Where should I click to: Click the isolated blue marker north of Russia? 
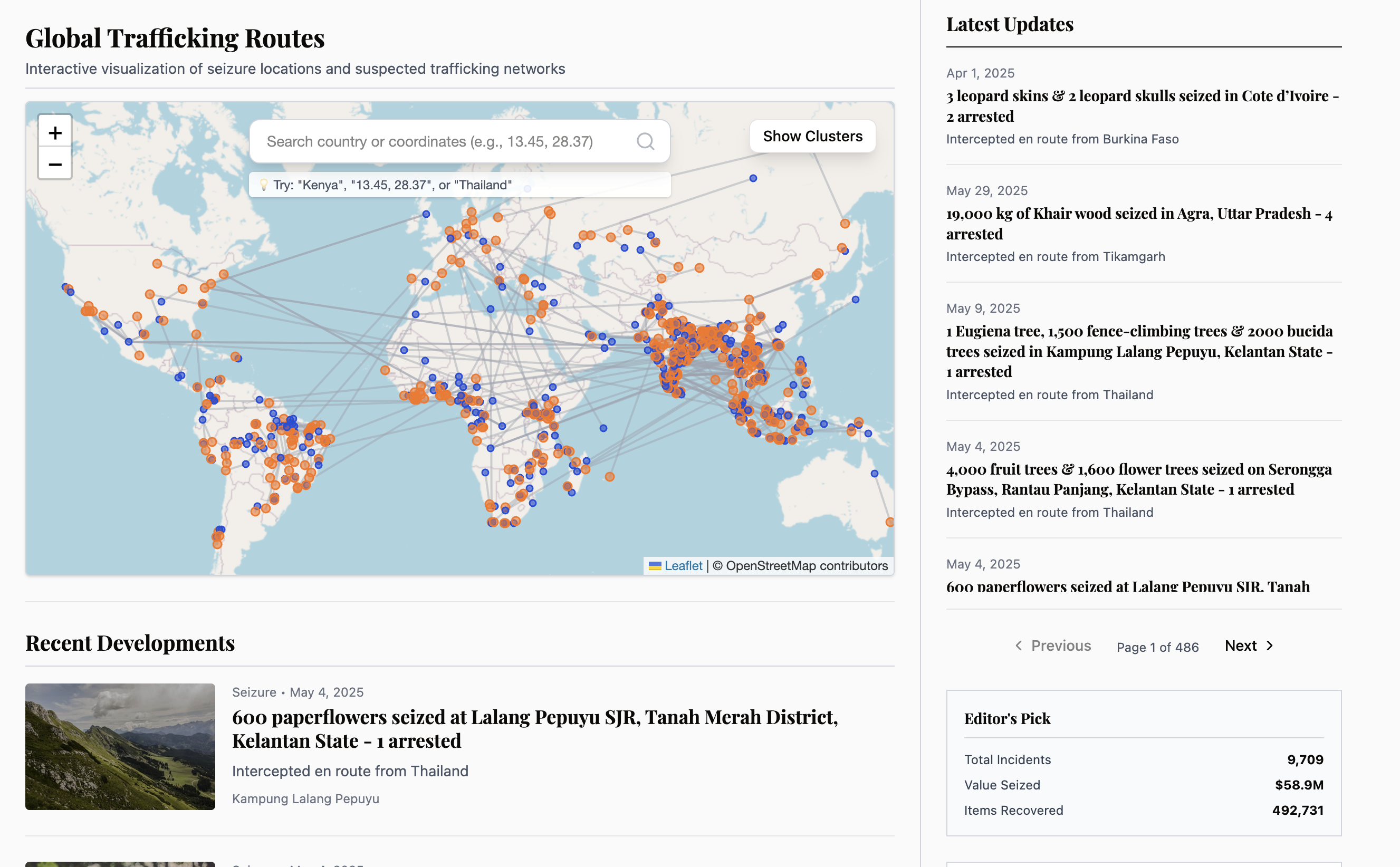pyautogui.click(x=753, y=178)
